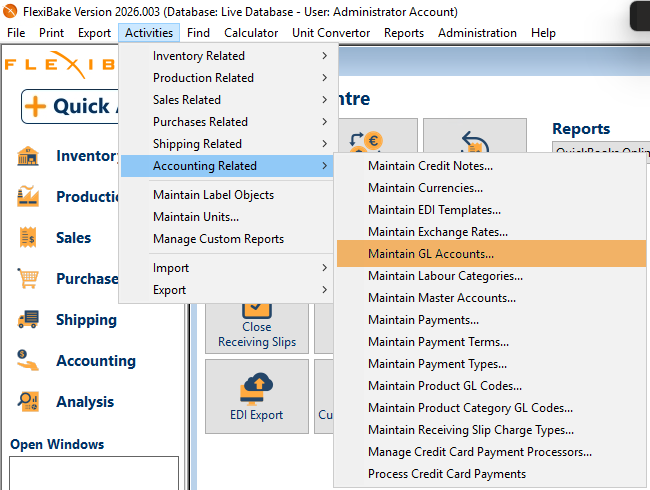Click the Quick Add button
This screenshot has height=490, width=650.
pos(70,106)
